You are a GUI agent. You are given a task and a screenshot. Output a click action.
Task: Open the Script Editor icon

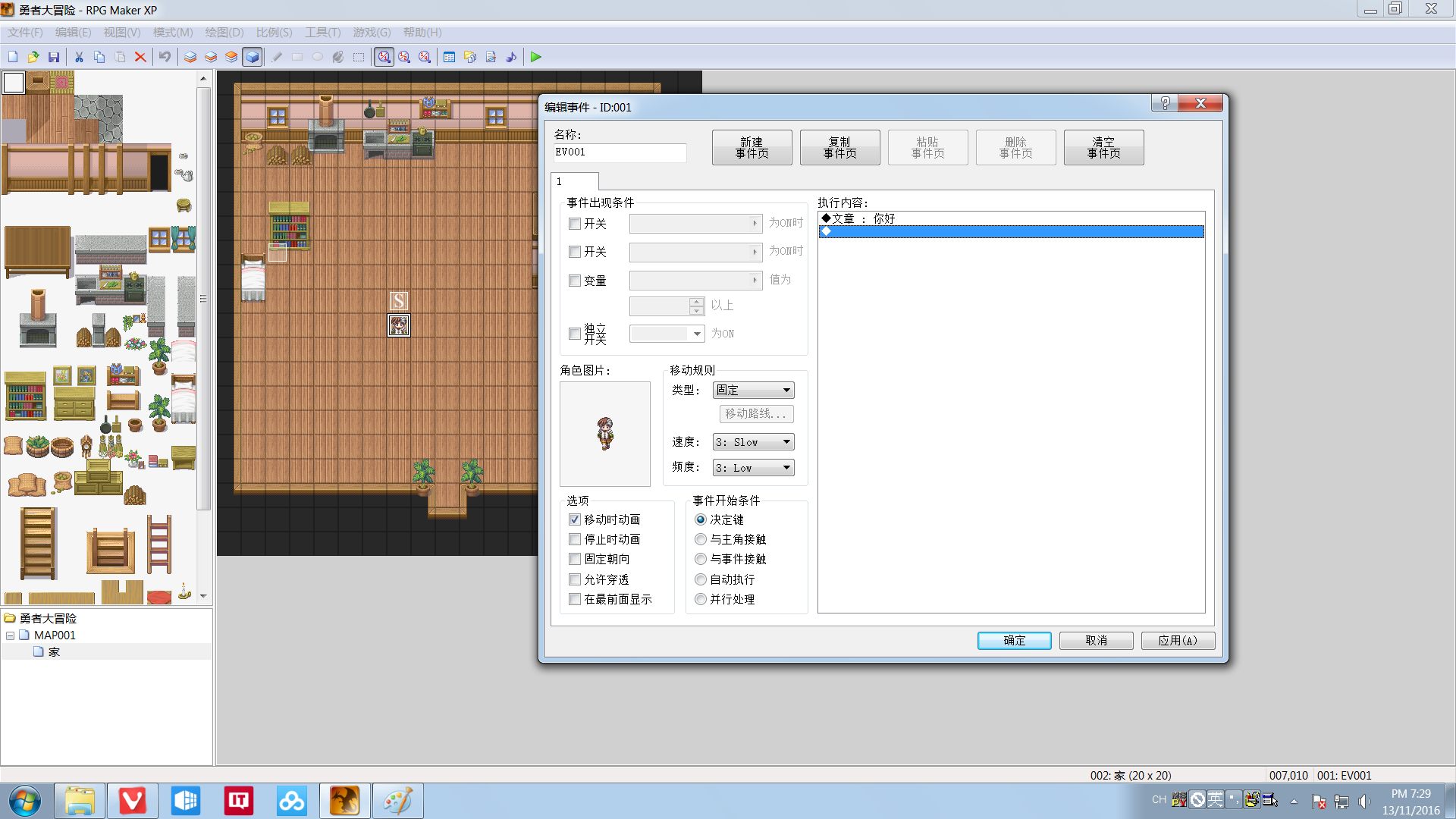[x=491, y=57]
